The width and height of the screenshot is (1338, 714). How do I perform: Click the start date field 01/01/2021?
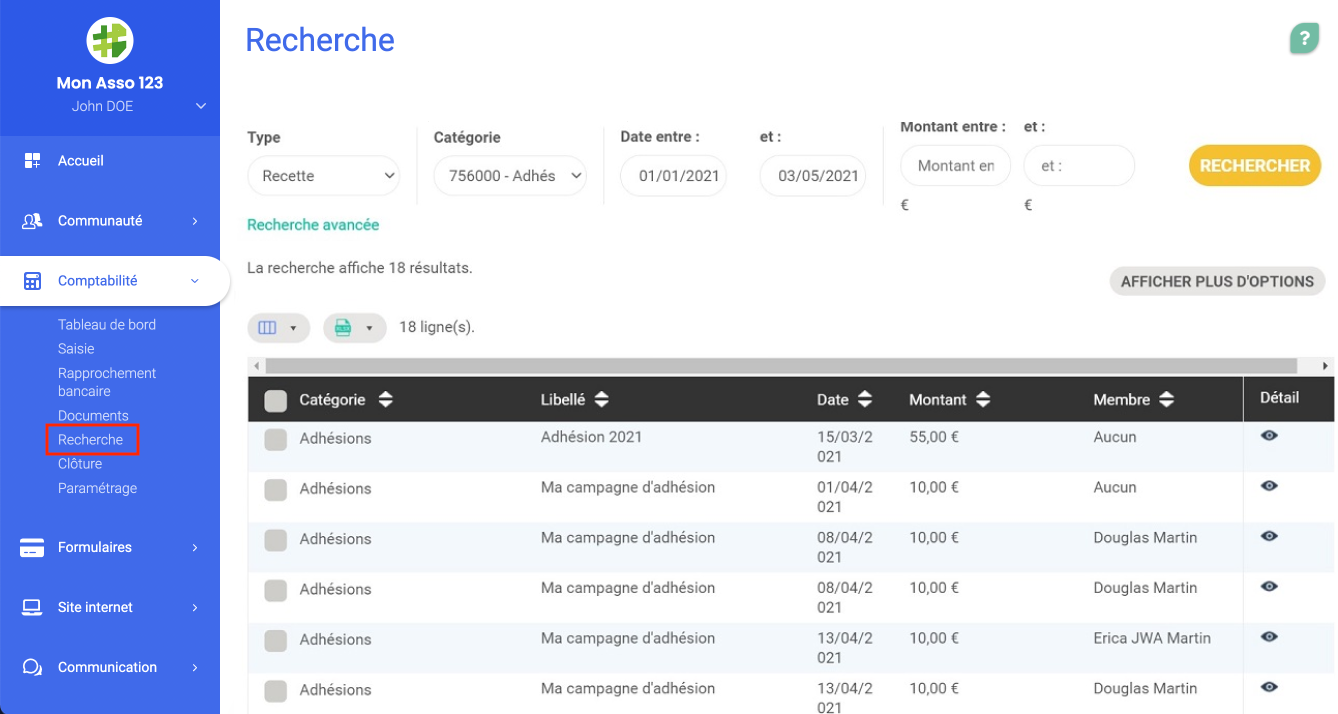click(x=674, y=176)
